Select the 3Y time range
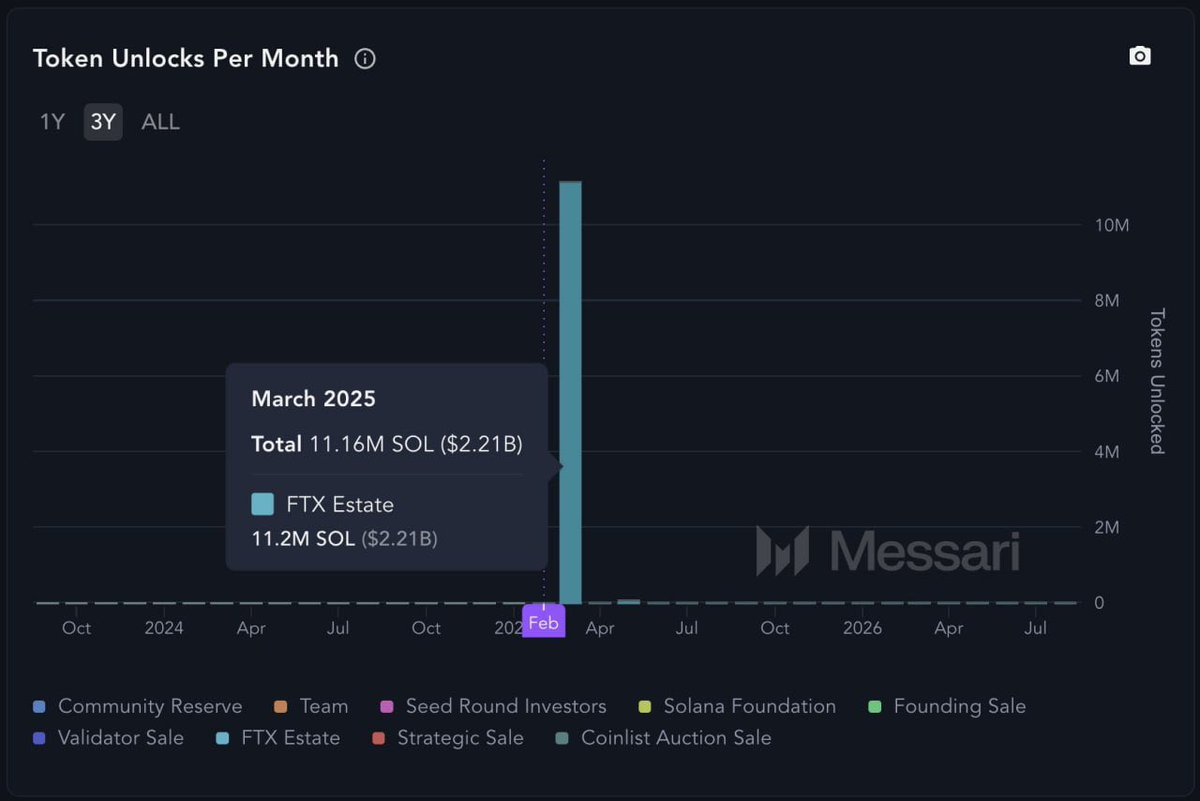Viewport: 1200px width, 801px height. coord(103,122)
